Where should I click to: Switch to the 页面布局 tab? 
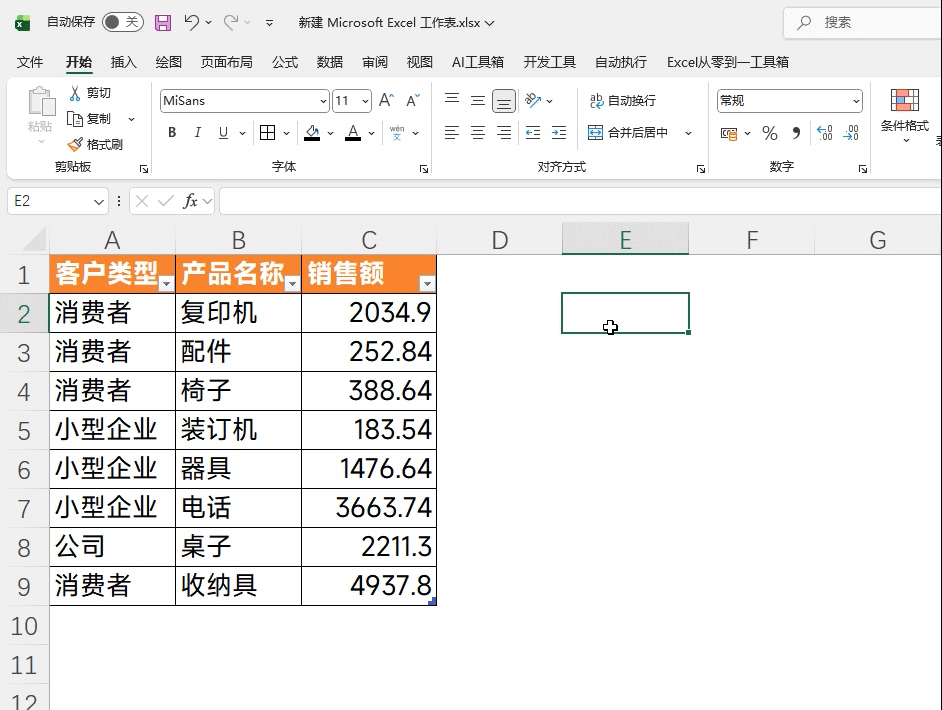pyautogui.click(x=226, y=62)
